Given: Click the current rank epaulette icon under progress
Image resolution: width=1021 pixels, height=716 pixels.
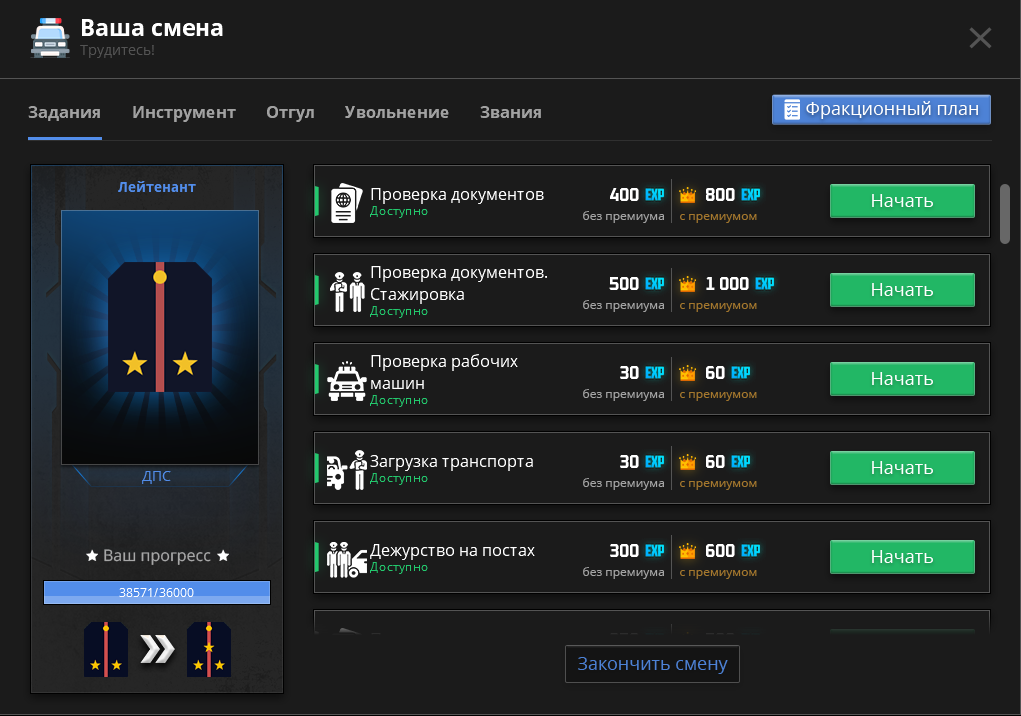Looking at the screenshot, I should (105, 649).
